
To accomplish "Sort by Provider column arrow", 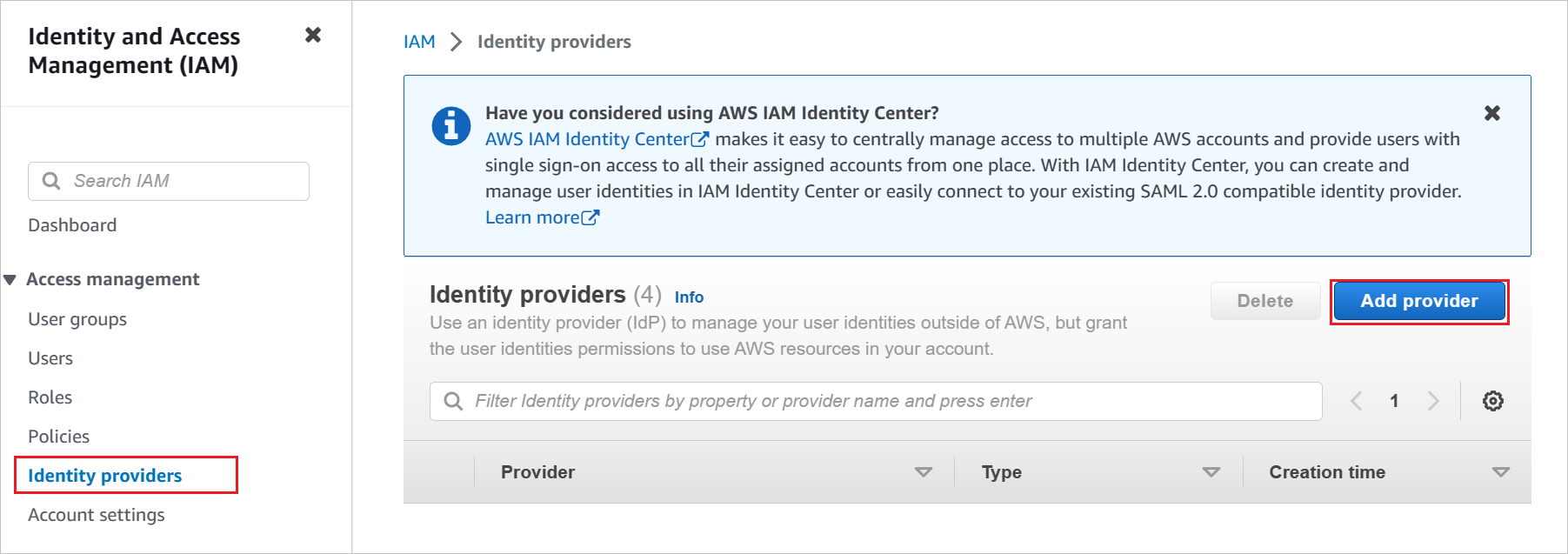I will click(x=924, y=472).
